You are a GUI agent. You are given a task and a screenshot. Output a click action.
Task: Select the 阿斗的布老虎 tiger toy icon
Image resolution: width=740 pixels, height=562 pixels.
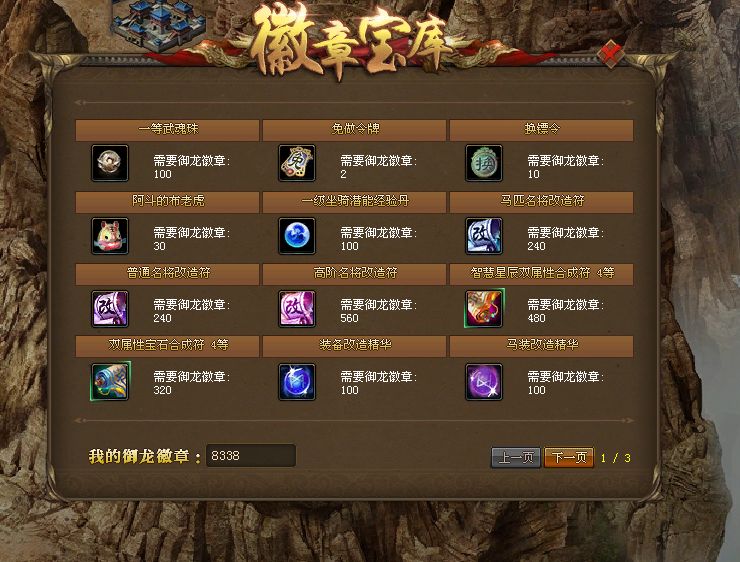tap(109, 235)
